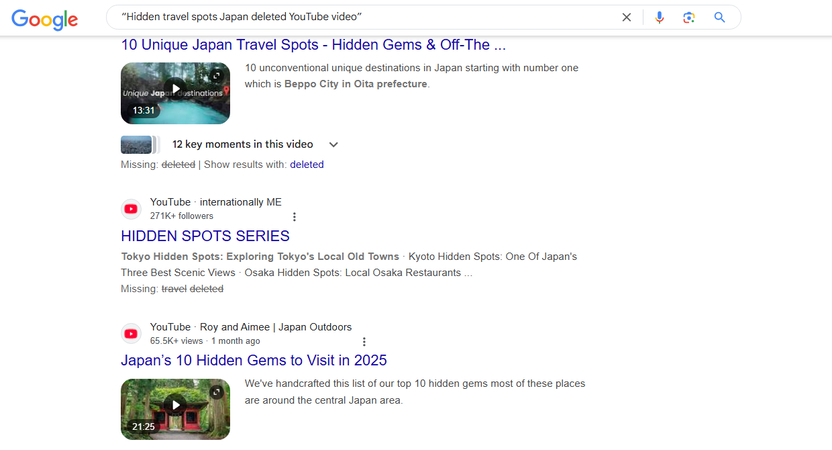Open options menu for internationally ME result
832x450 pixels.
(294, 217)
